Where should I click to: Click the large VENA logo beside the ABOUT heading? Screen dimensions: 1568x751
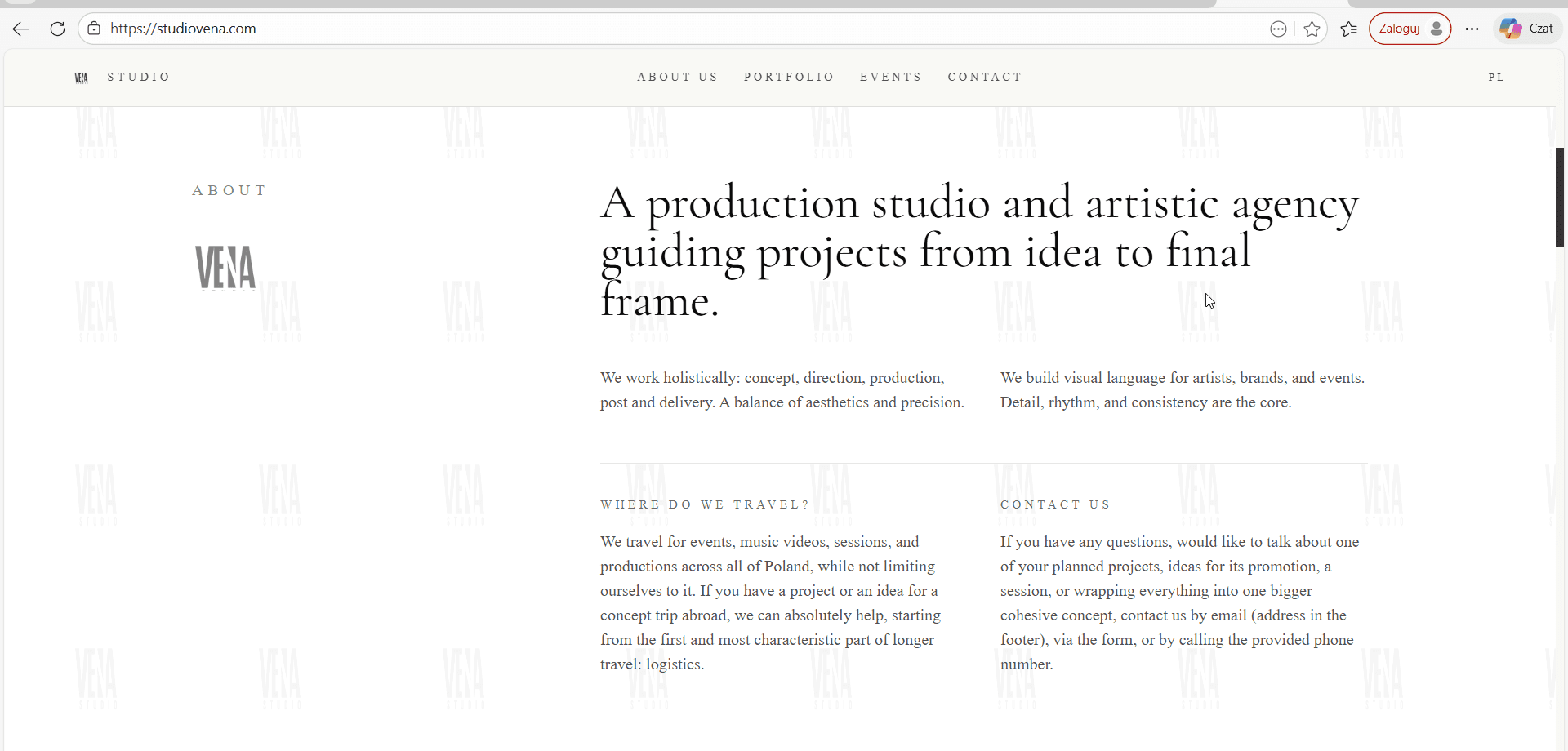[225, 268]
